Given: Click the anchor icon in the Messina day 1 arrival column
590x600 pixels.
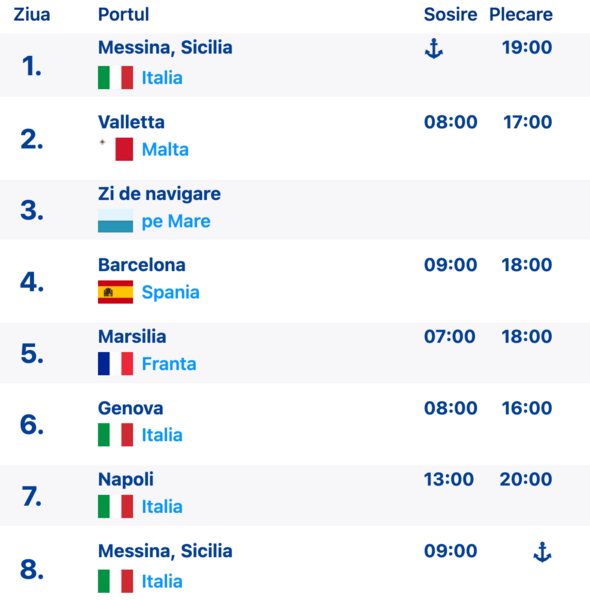Looking at the screenshot, I should point(434,49).
